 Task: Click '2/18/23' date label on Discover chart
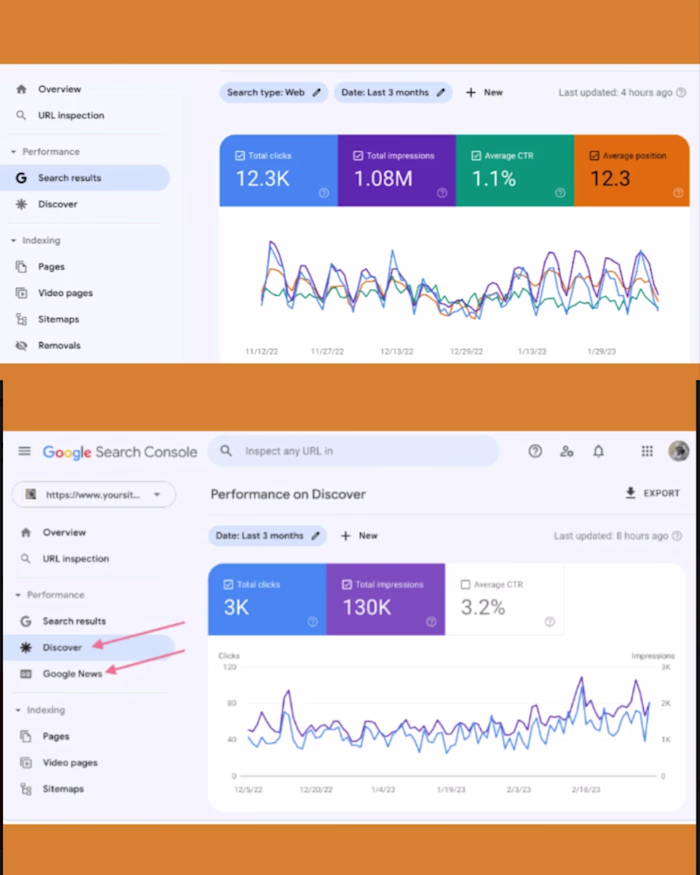point(586,790)
